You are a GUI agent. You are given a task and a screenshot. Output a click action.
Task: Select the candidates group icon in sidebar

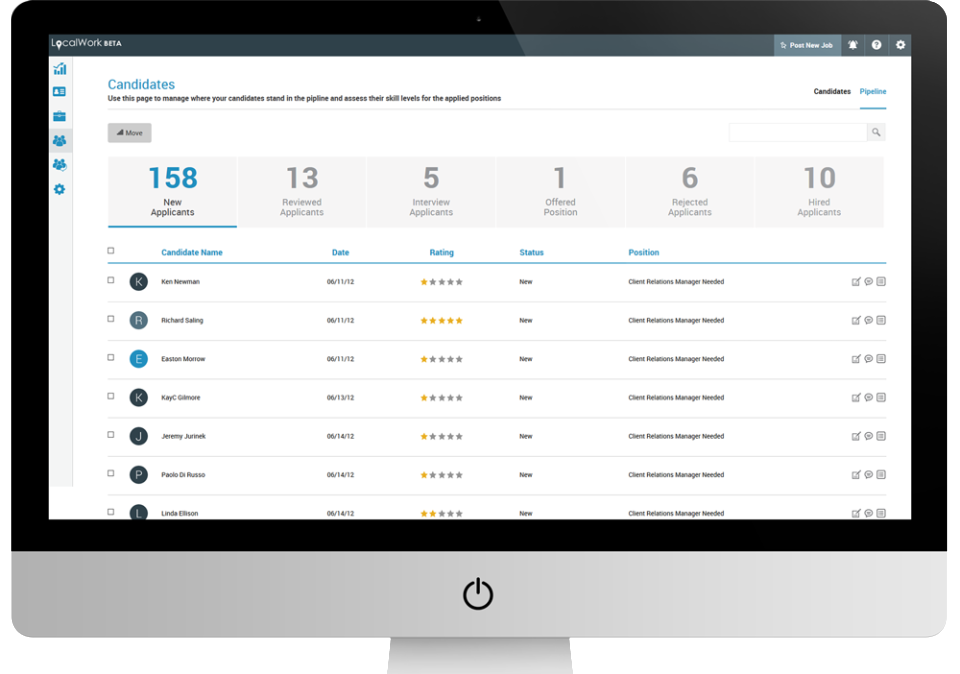point(59,140)
